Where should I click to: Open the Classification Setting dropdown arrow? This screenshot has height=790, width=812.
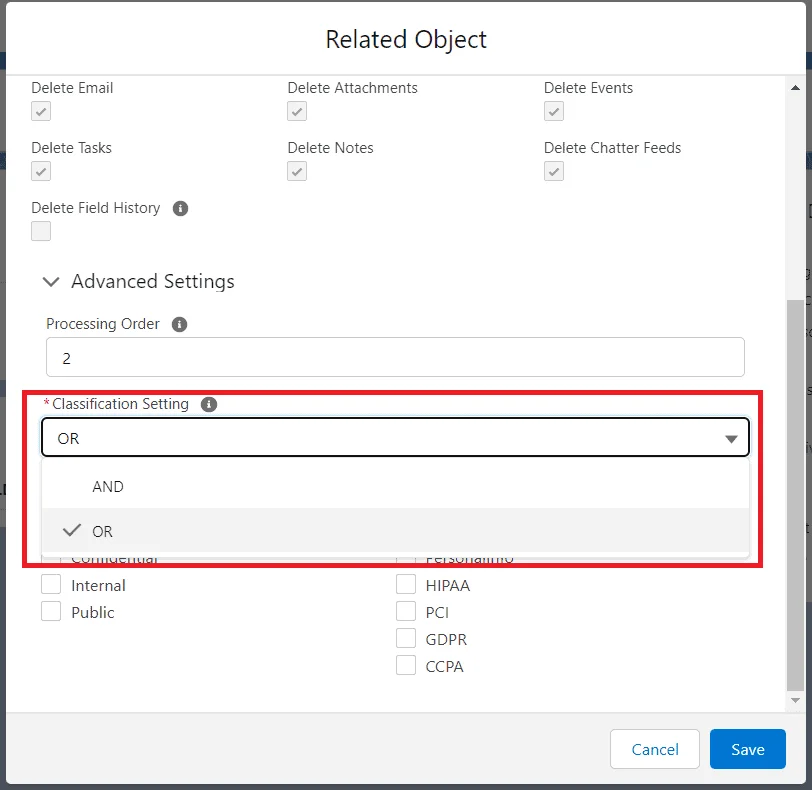(x=731, y=437)
